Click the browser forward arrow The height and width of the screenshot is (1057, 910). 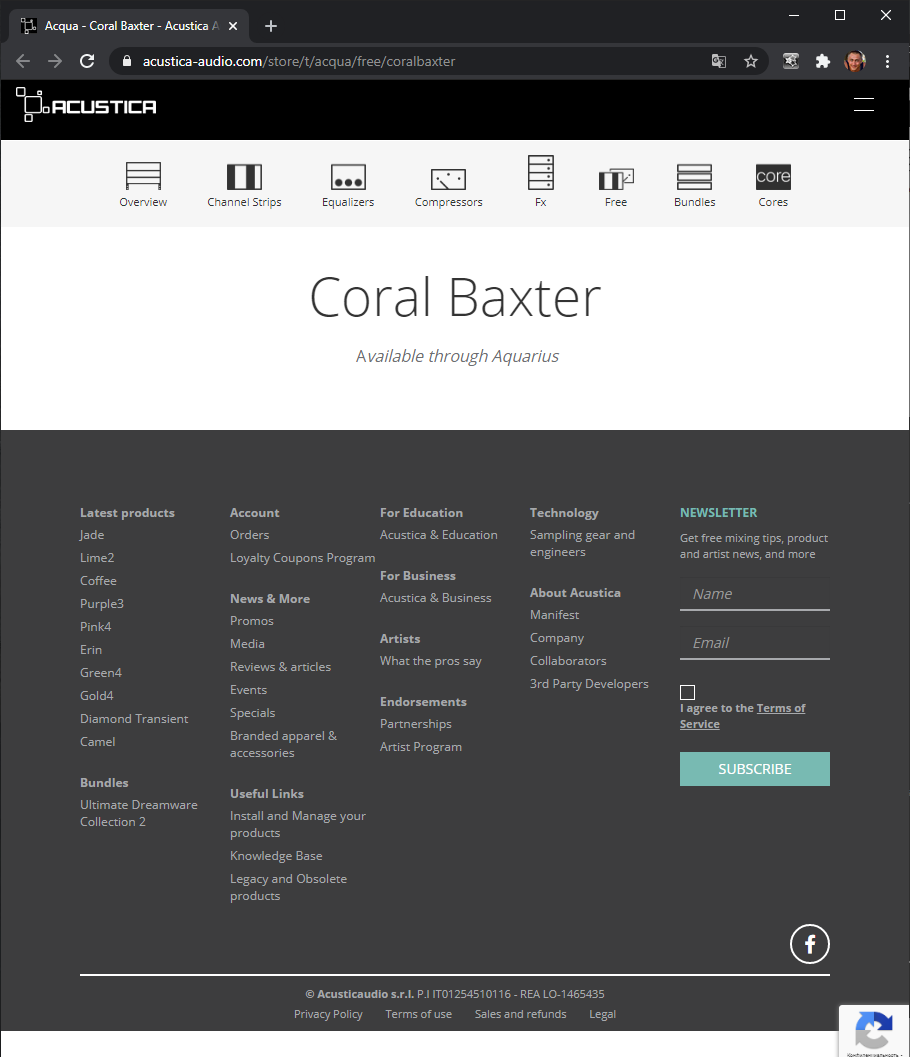55,61
